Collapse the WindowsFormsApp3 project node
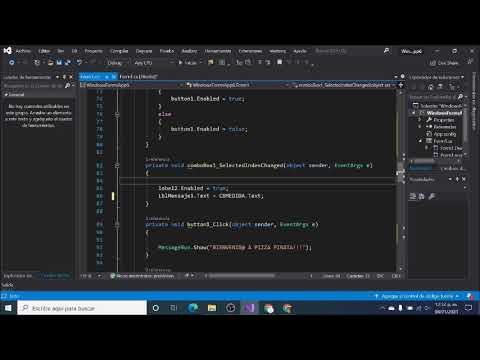The height and width of the screenshot is (360, 480). pyautogui.click(x=414, y=113)
